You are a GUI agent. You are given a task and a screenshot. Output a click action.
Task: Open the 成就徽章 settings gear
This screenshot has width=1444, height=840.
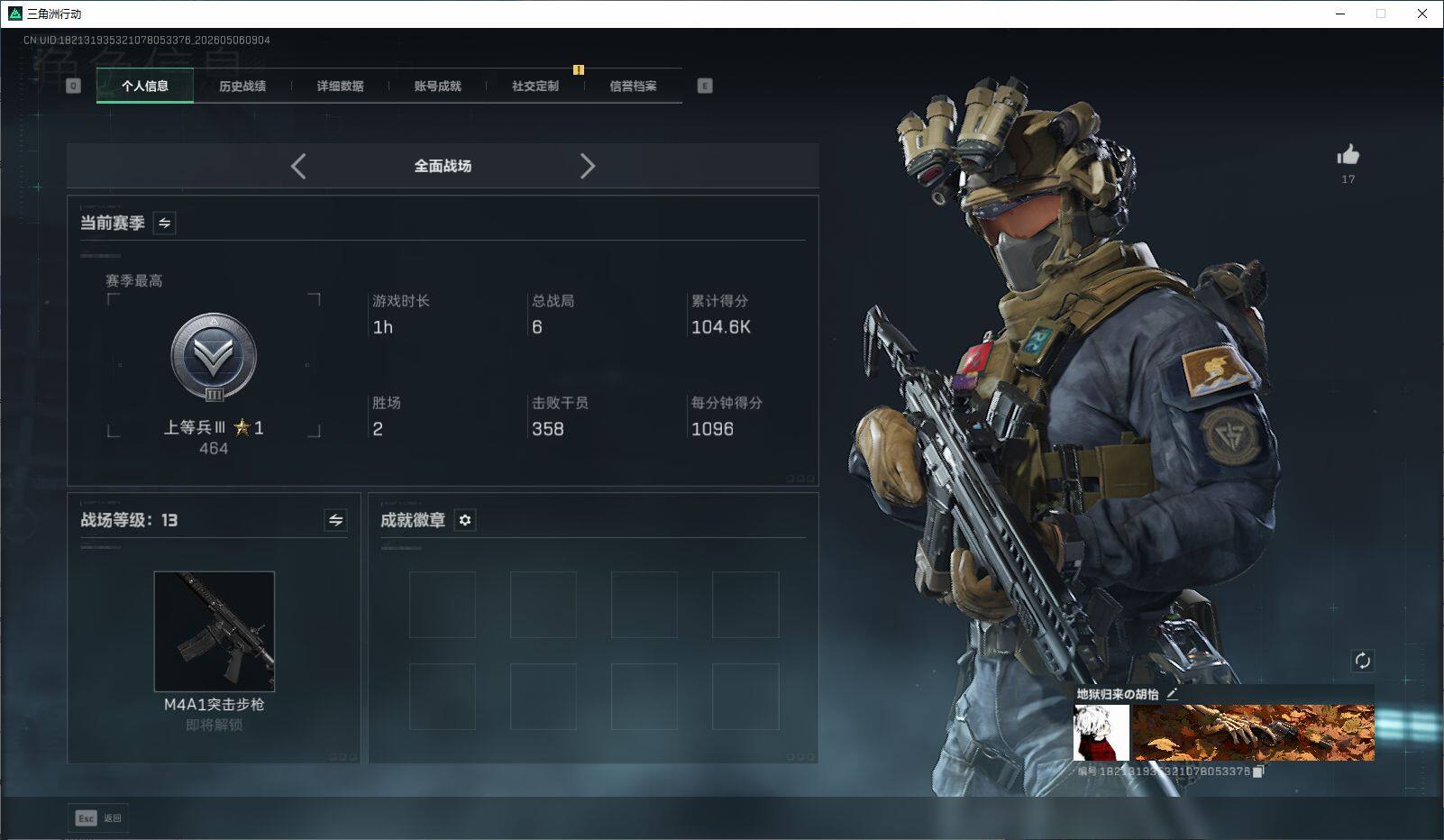pyautogui.click(x=465, y=520)
